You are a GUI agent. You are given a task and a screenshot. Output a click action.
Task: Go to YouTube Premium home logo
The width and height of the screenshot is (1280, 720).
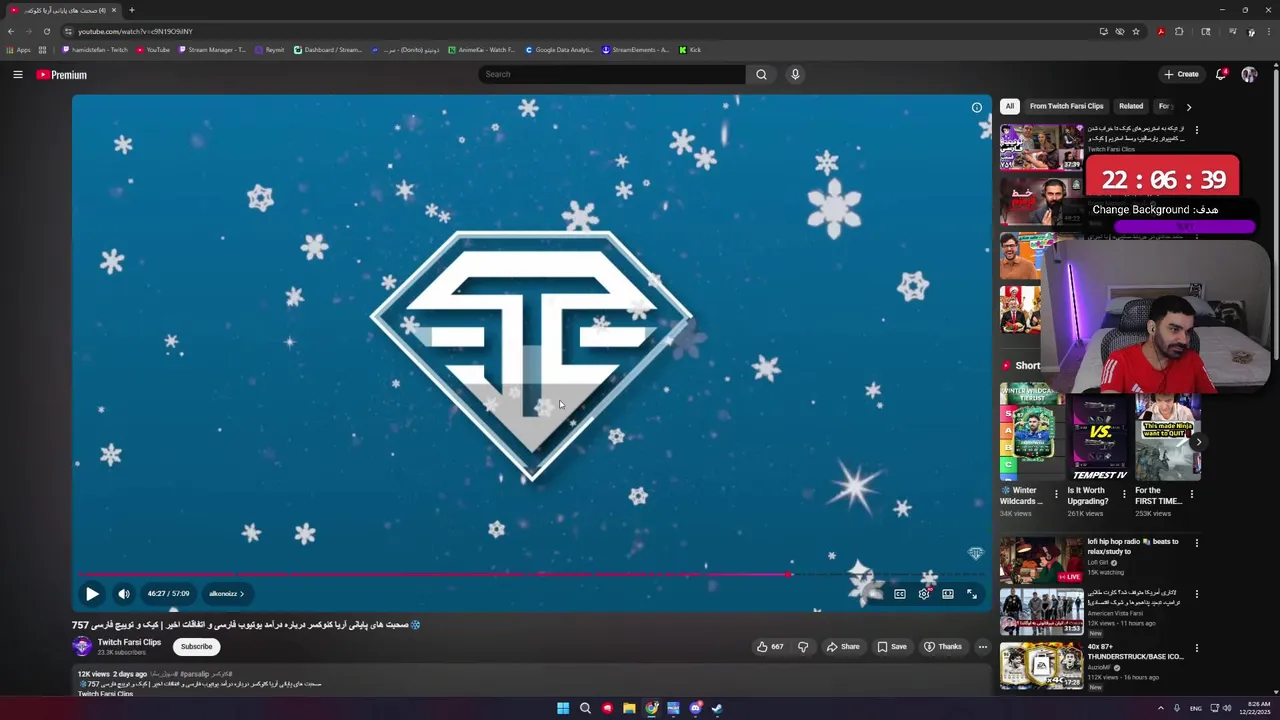click(x=62, y=75)
